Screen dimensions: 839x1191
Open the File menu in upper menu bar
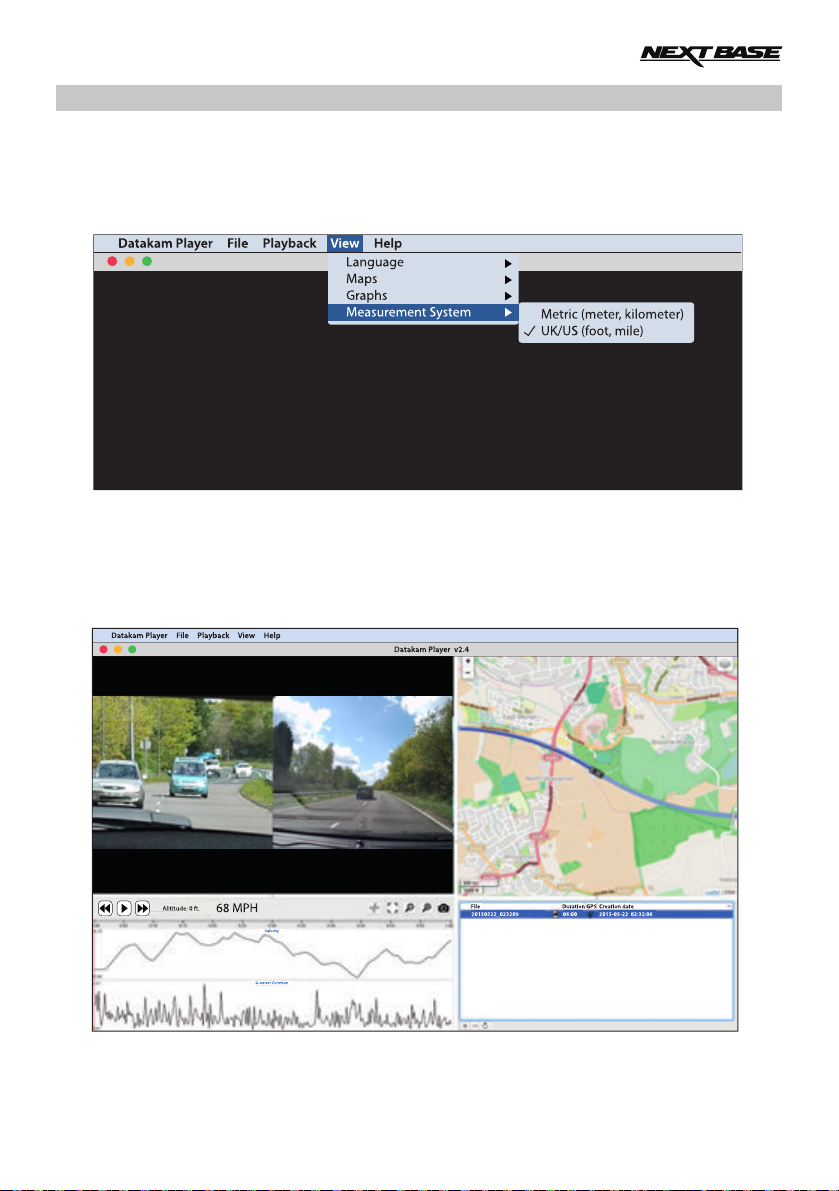point(238,243)
